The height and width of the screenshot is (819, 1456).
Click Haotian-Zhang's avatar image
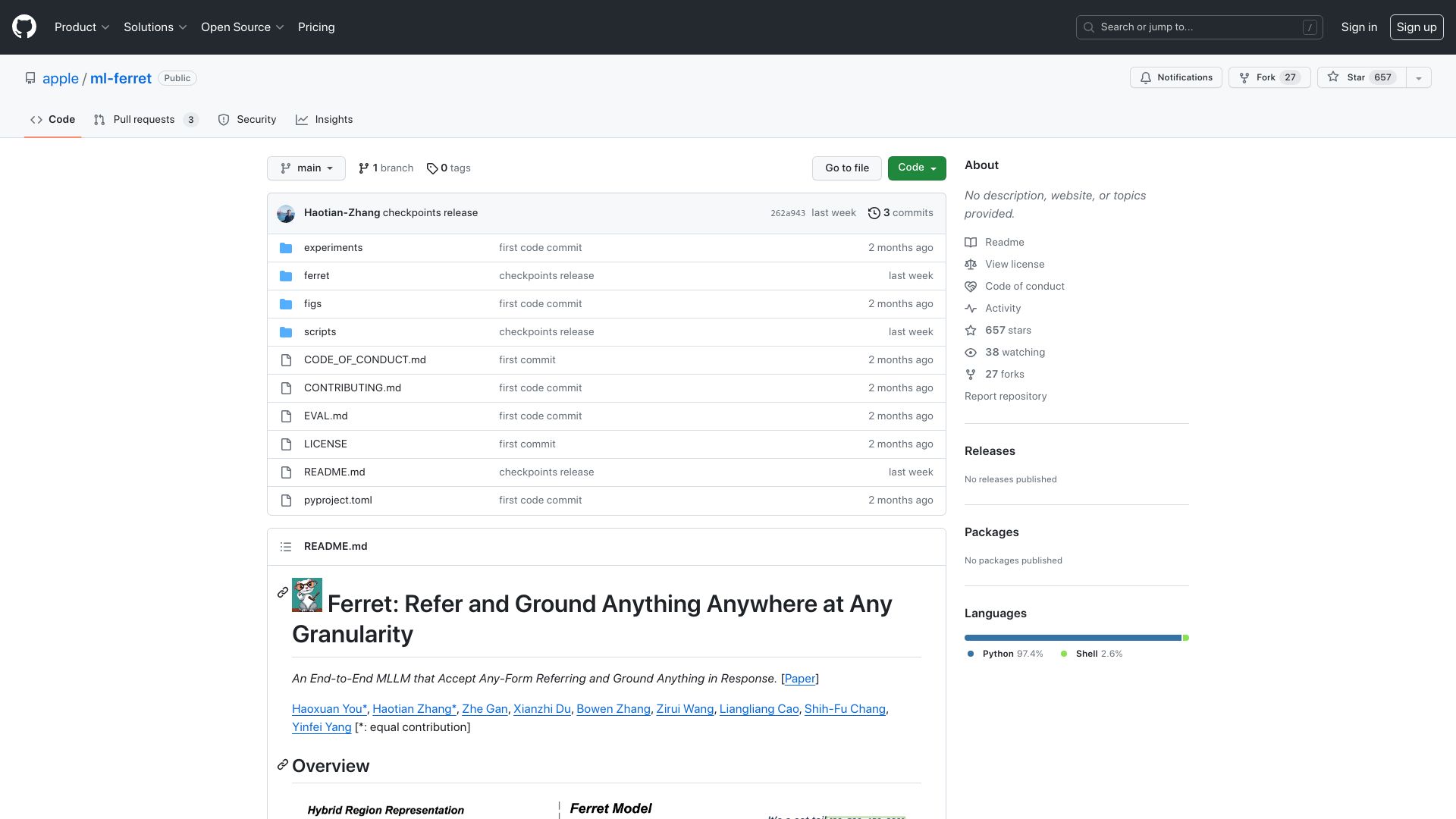click(286, 214)
